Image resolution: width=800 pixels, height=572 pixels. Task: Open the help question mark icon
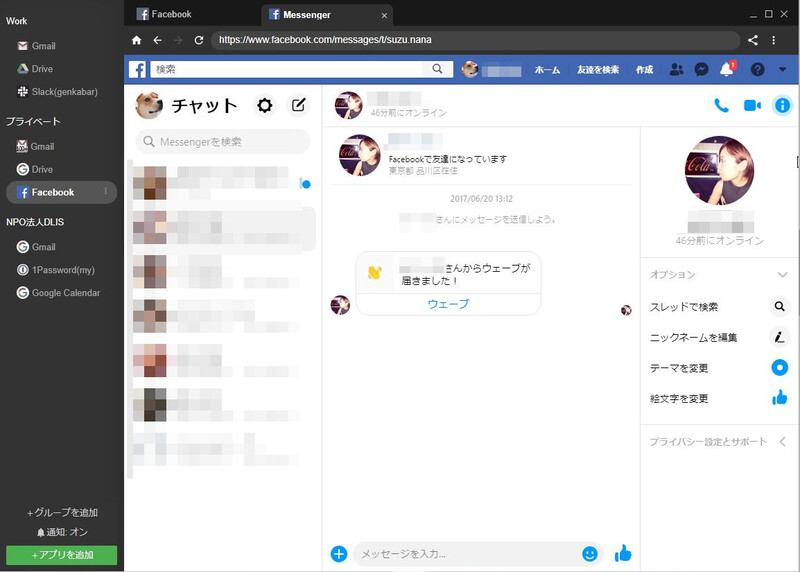(757, 69)
